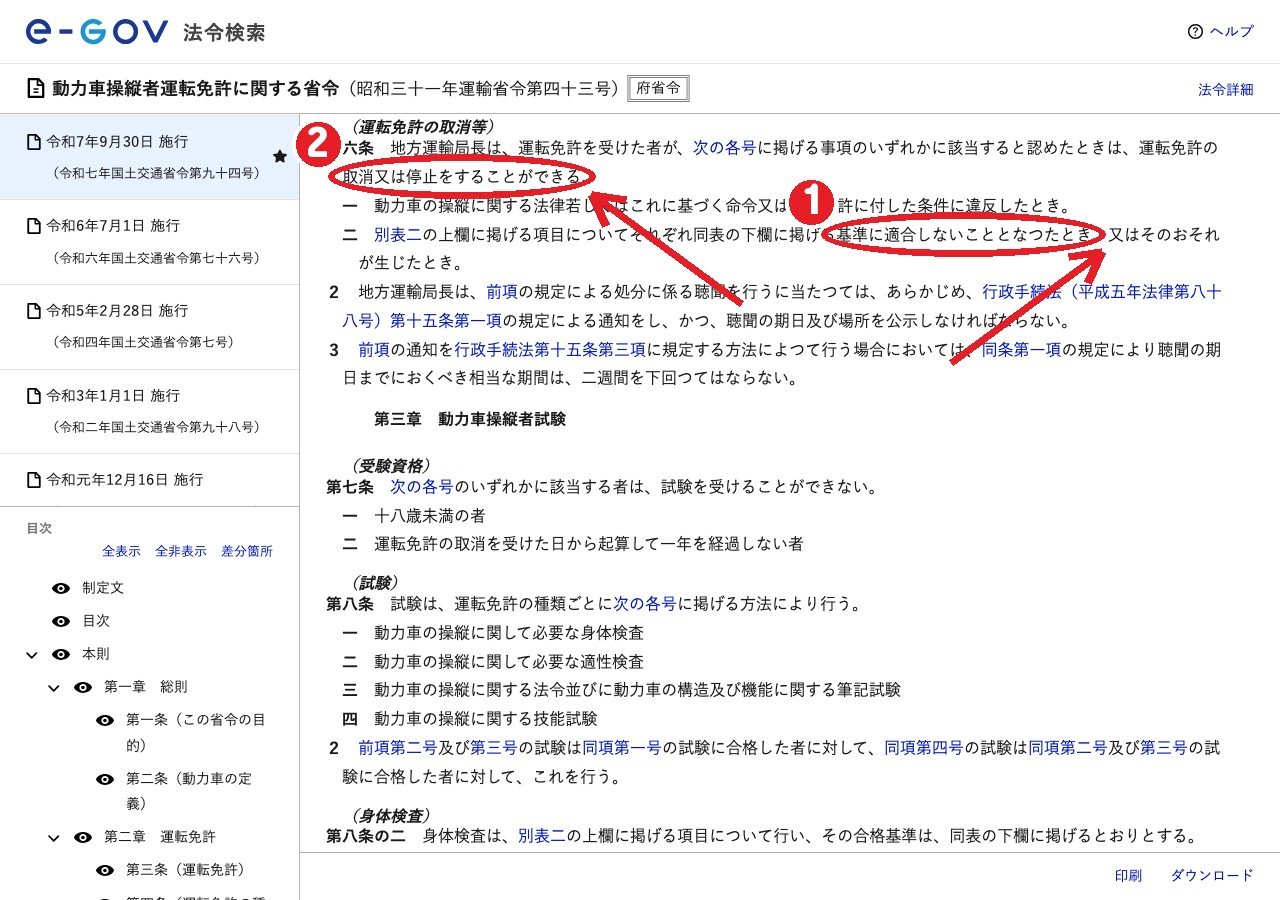Toggle visibility eye for 第二条(動力車の定義)

[x=105, y=779]
